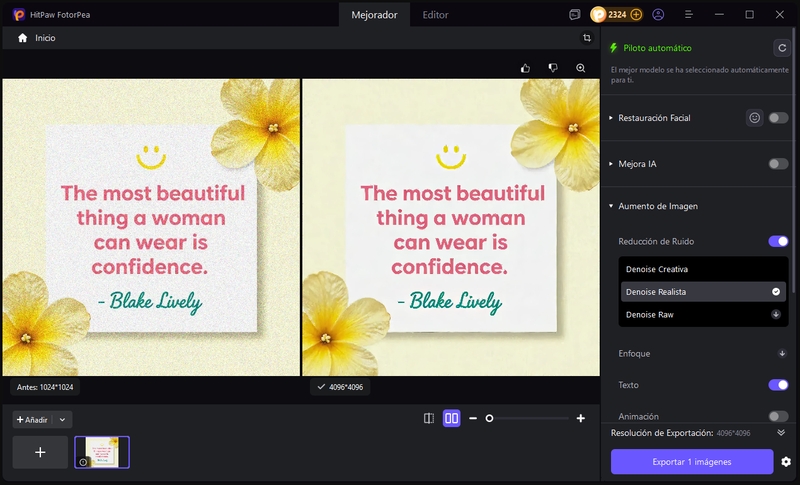
Task: Click the thumbs up feedback icon
Action: [x=525, y=68]
